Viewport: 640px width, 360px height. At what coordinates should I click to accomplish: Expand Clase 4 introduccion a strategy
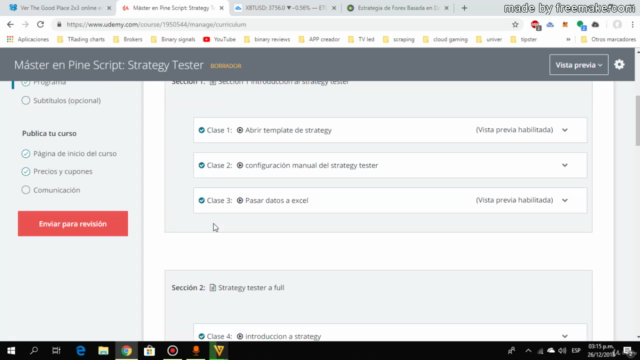[565, 336]
